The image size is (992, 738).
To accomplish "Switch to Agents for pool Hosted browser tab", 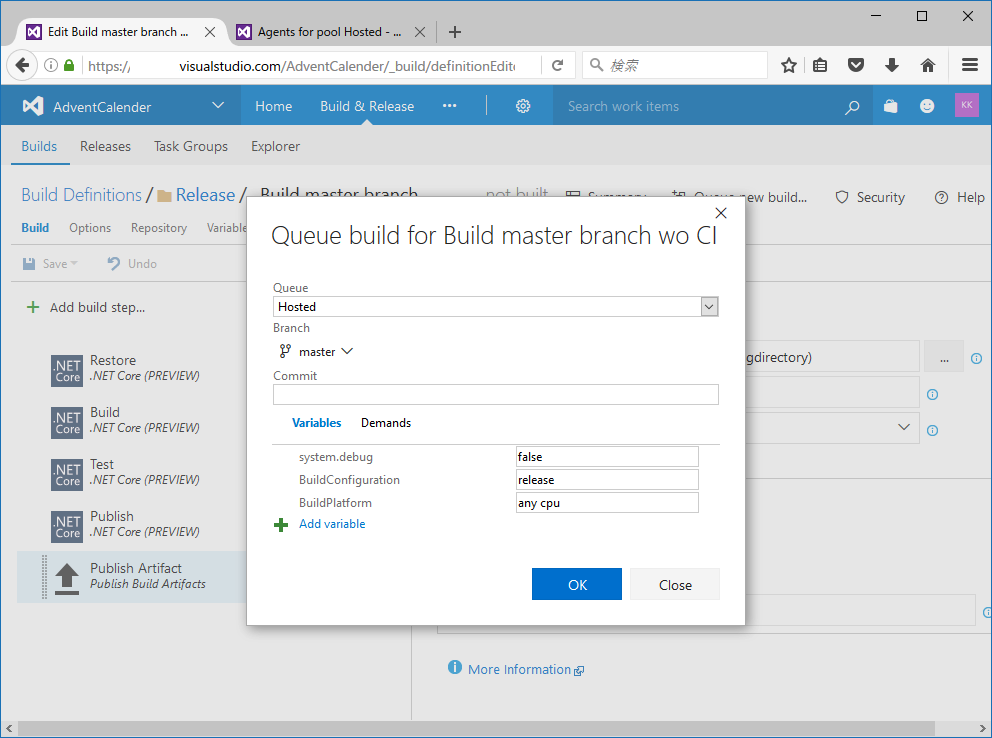I will pyautogui.click(x=330, y=32).
